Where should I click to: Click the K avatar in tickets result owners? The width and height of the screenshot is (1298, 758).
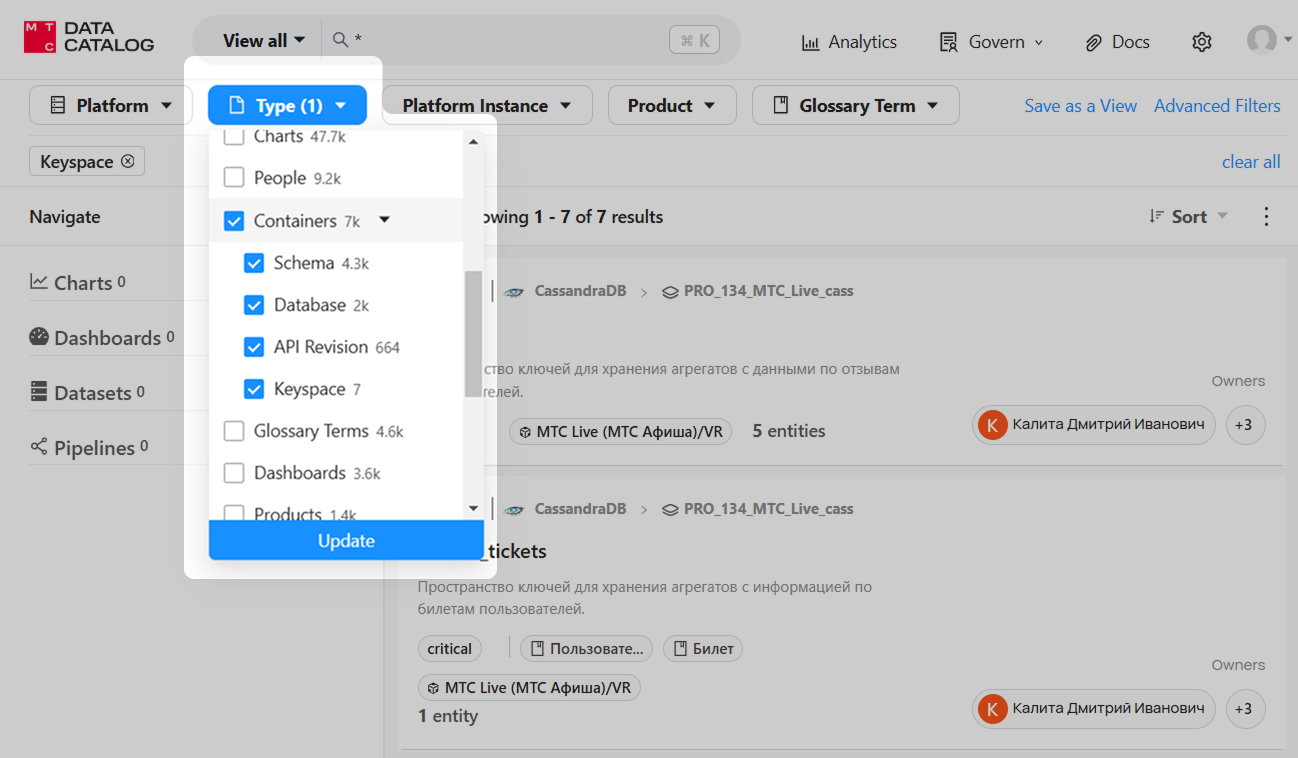pos(993,709)
